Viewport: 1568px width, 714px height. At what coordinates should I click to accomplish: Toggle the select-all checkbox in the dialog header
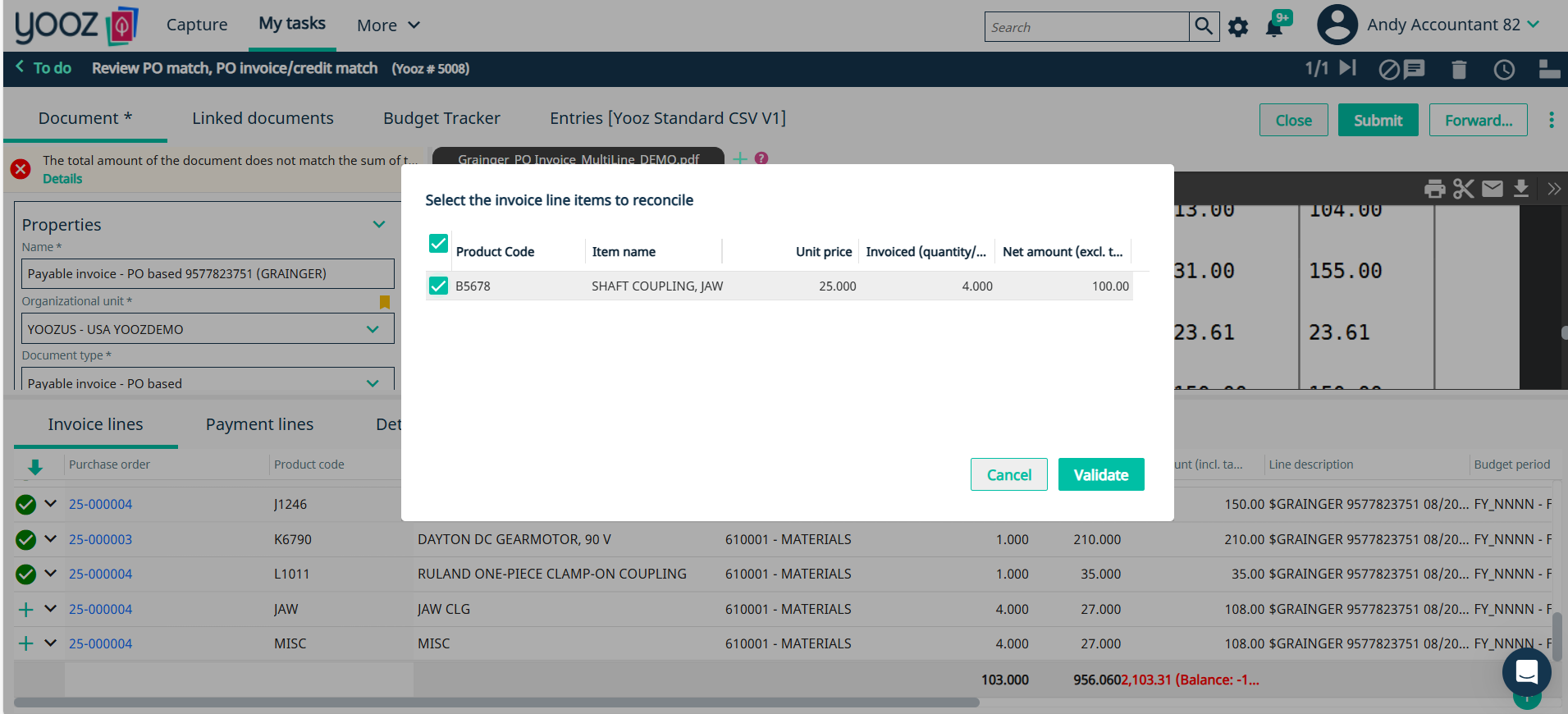coord(438,244)
